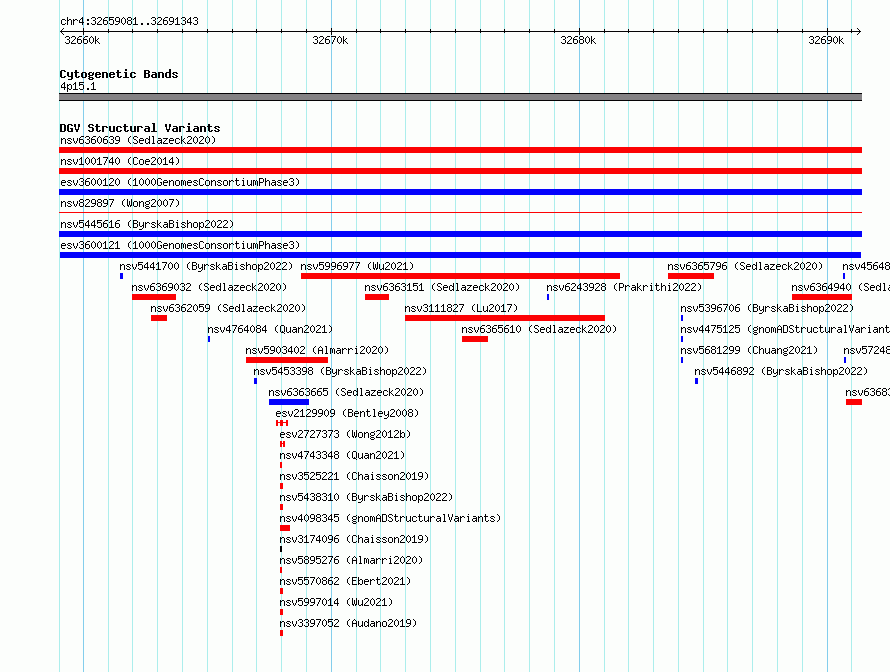The image size is (890, 672).
Task: Open the nsv6243928 (Prakrithi2022) variant
Action: tap(624, 287)
